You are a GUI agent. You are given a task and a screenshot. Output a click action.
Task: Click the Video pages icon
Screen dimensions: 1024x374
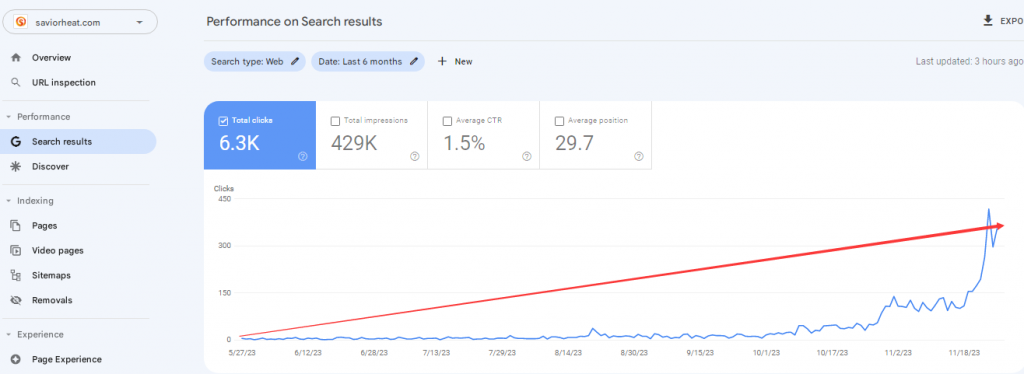(16, 251)
